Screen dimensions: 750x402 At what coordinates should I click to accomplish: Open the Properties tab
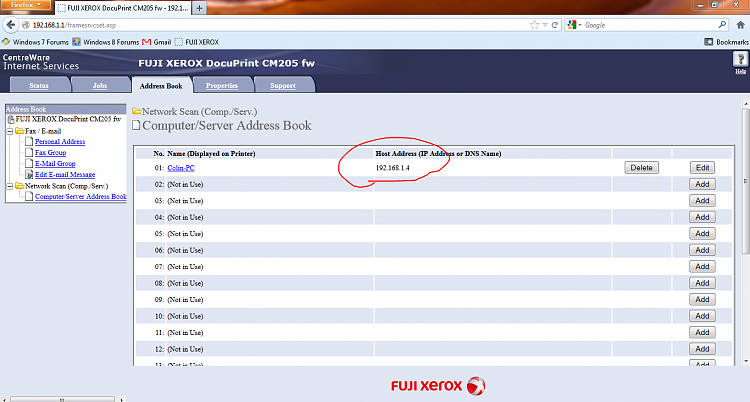click(x=221, y=85)
